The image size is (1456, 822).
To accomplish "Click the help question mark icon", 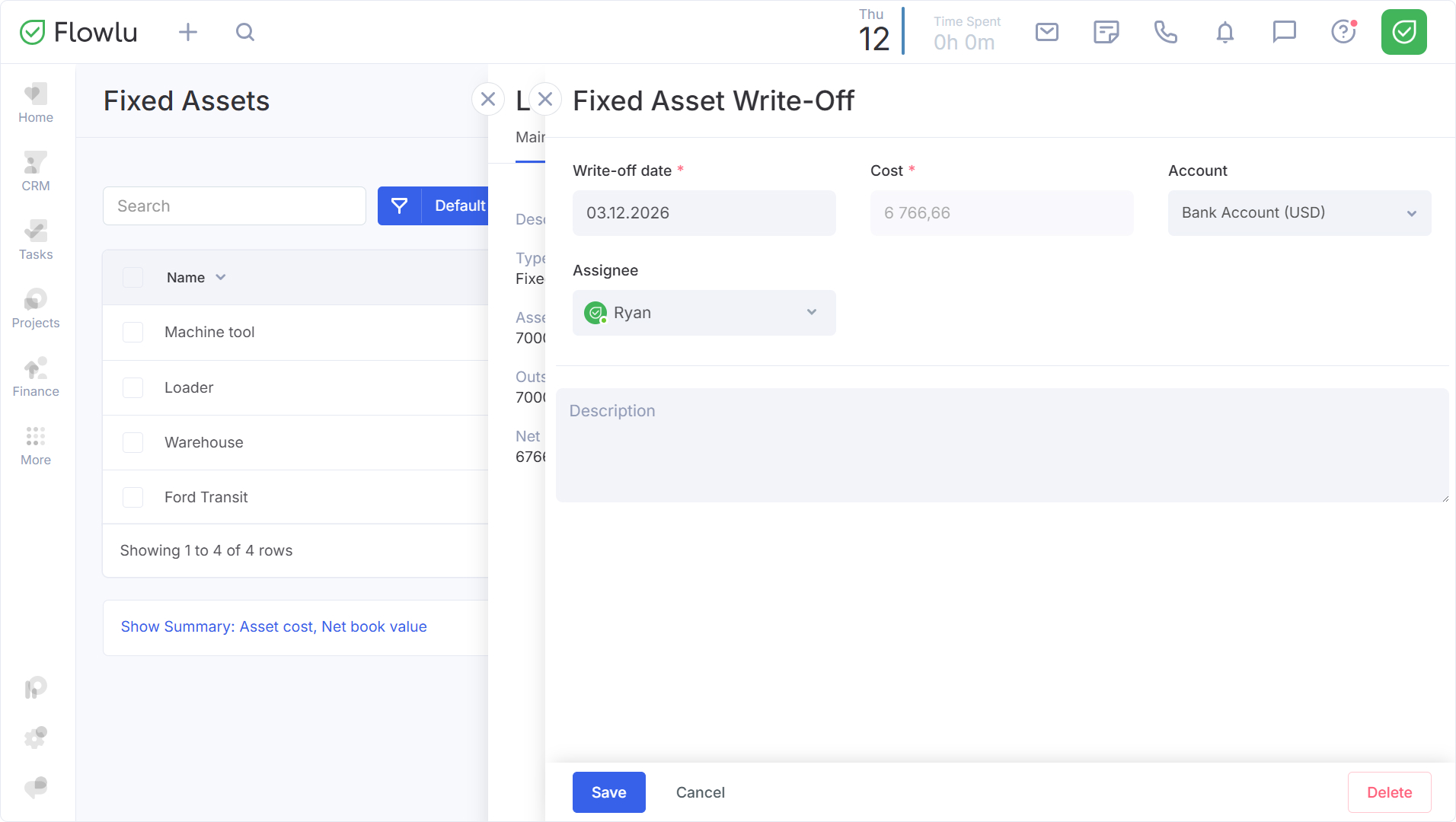I will [x=1343, y=32].
